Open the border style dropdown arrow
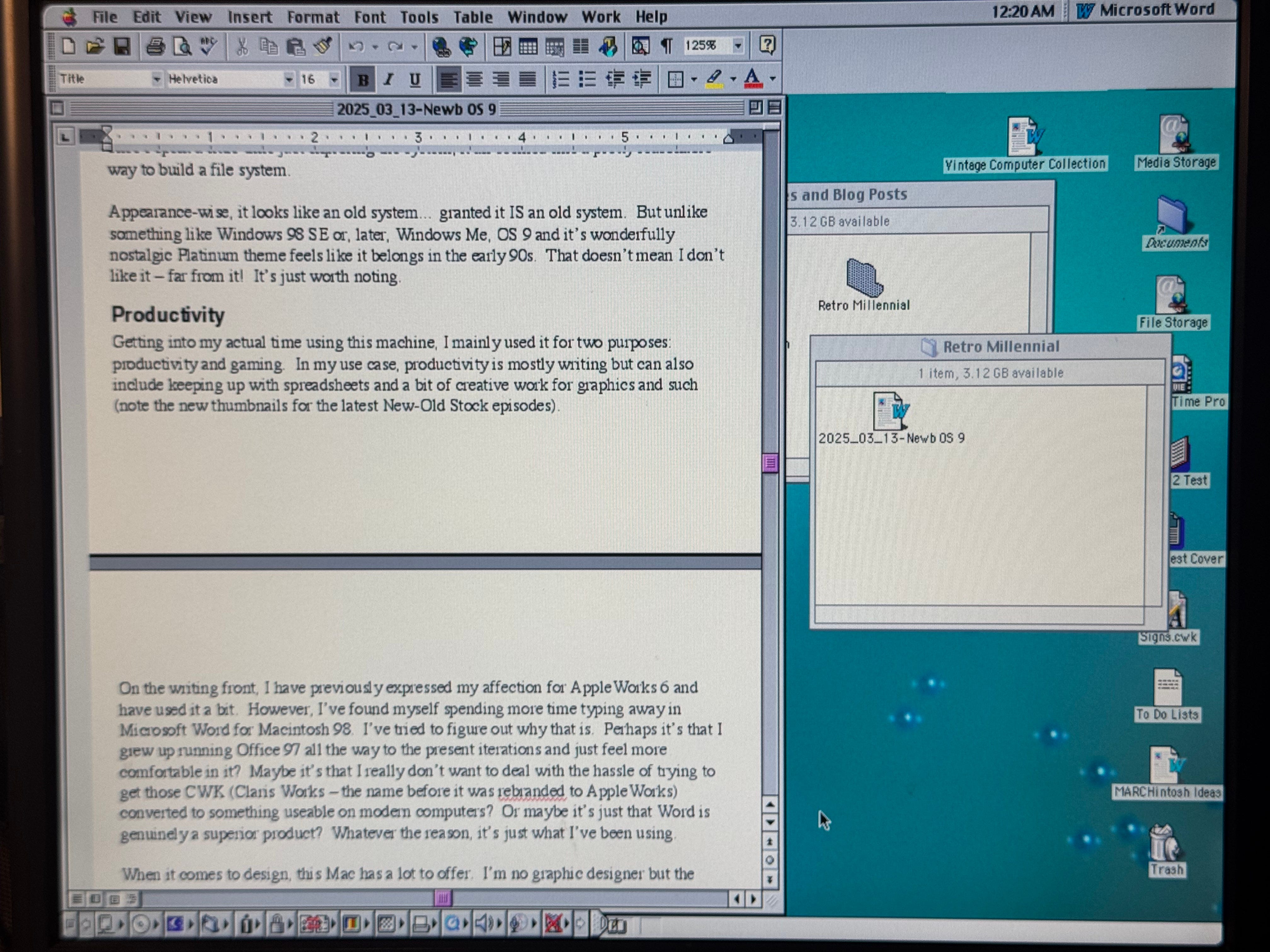The height and width of the screenshot is (952, 1270). 694,79
